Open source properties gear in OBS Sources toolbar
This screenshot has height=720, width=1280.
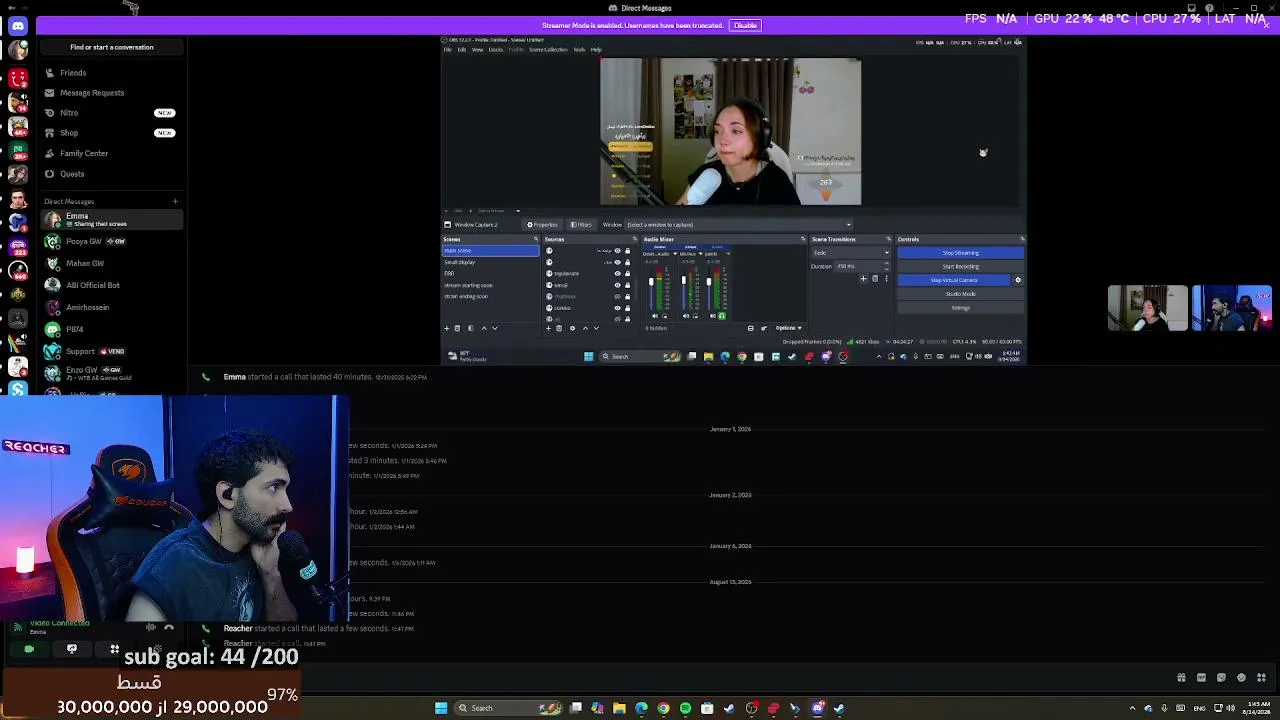(572, 328)
